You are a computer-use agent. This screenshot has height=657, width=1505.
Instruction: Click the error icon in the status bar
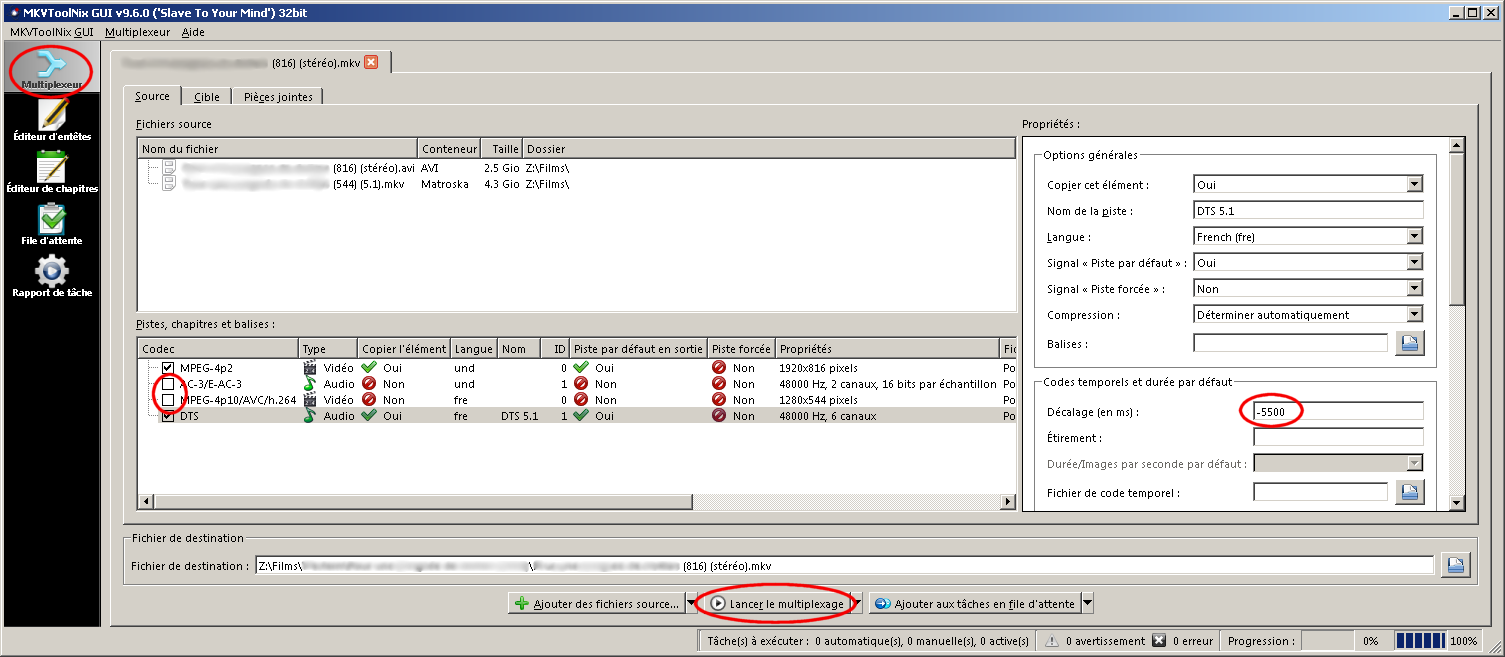(x=1159, y=641)
